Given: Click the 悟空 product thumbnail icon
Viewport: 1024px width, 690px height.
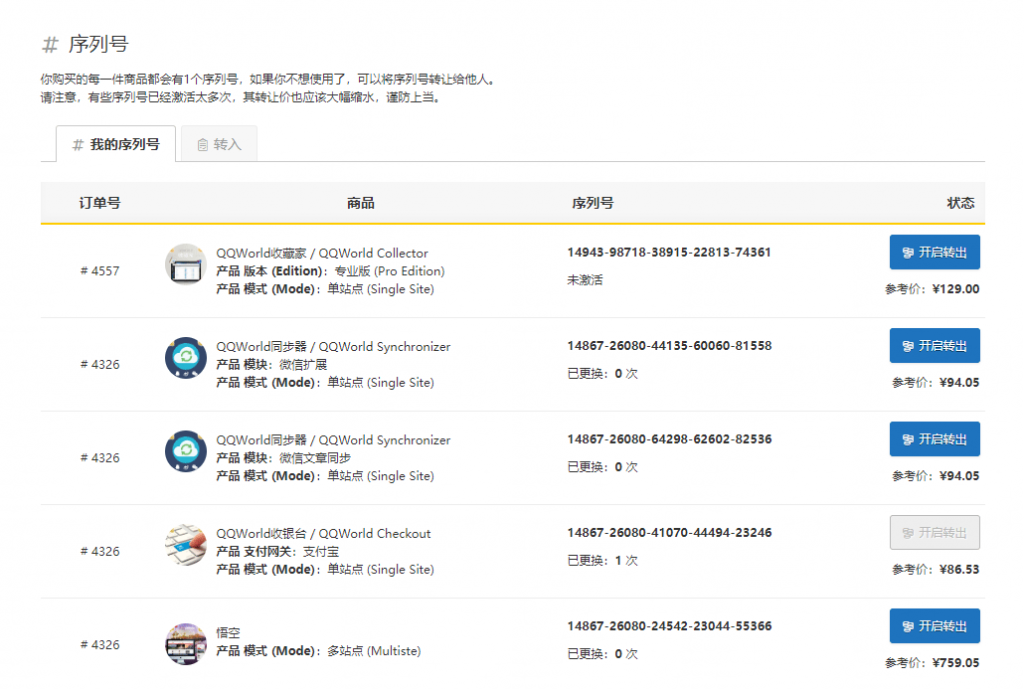Looking at the screenshot, I should pos(185,643).
